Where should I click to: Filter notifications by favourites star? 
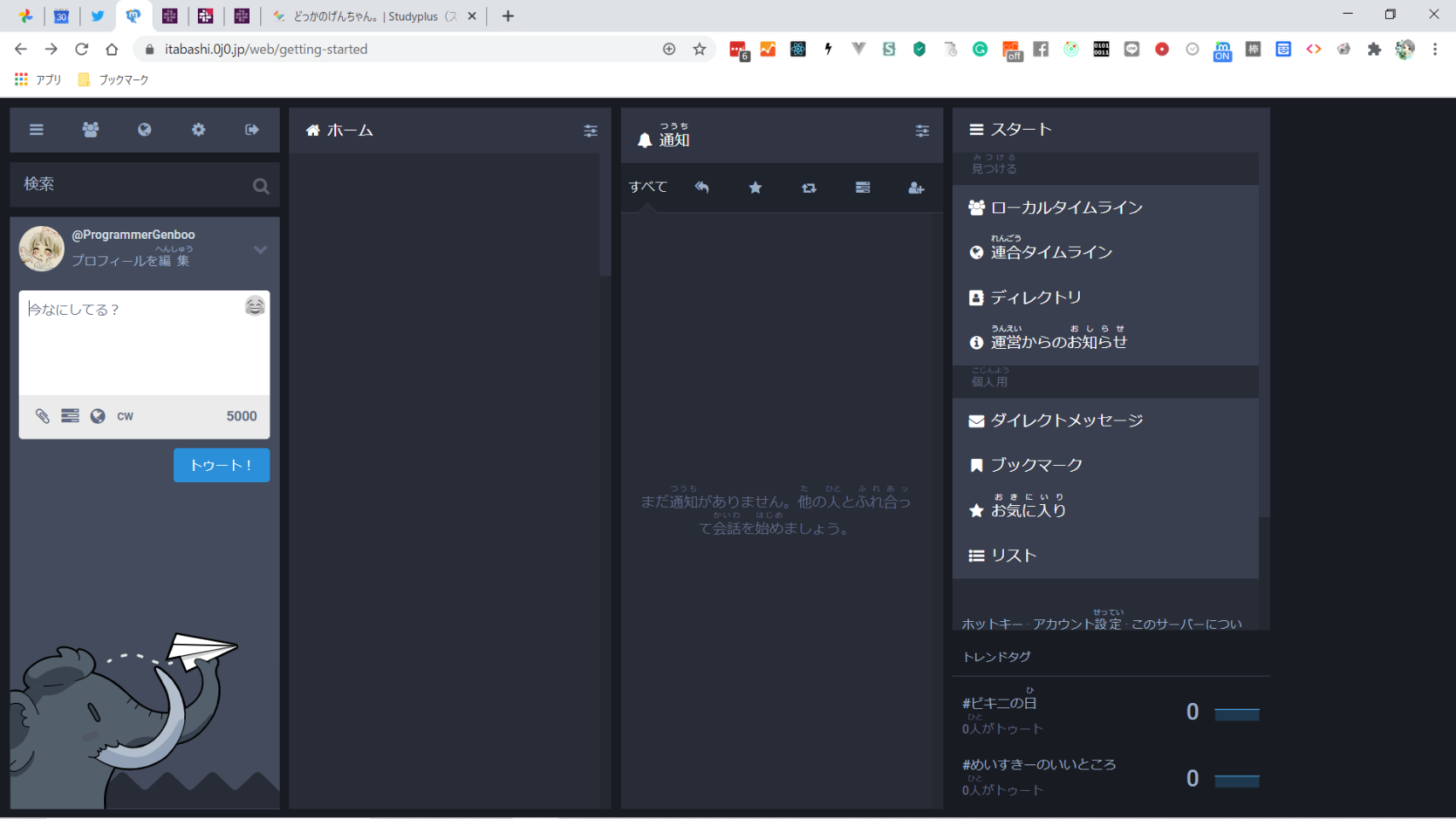click(x=755, y=188)
